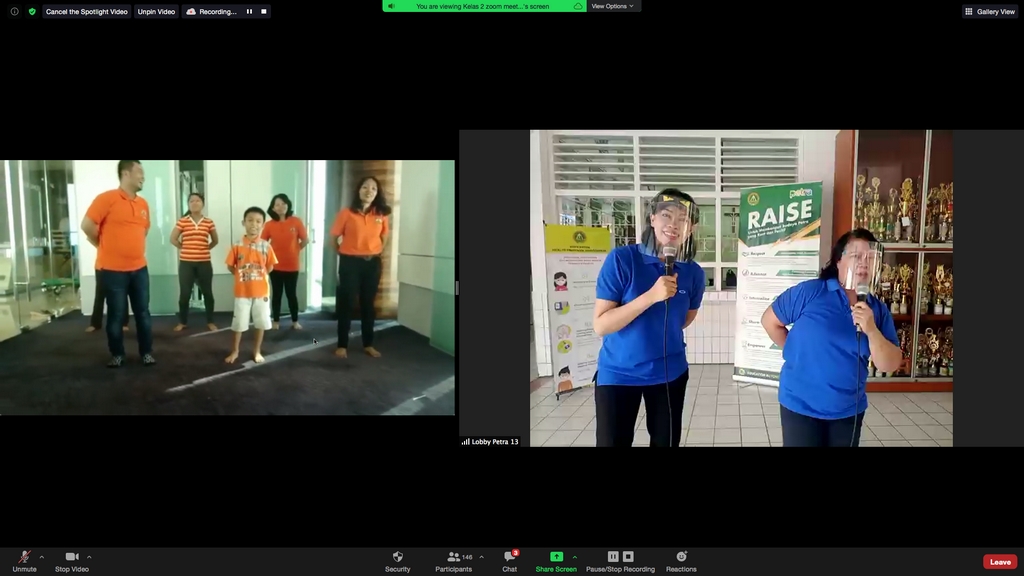Expand video options arrow next to Stop Video
1024x576 pixels.
pyautogui.click(x=89, y=557)
